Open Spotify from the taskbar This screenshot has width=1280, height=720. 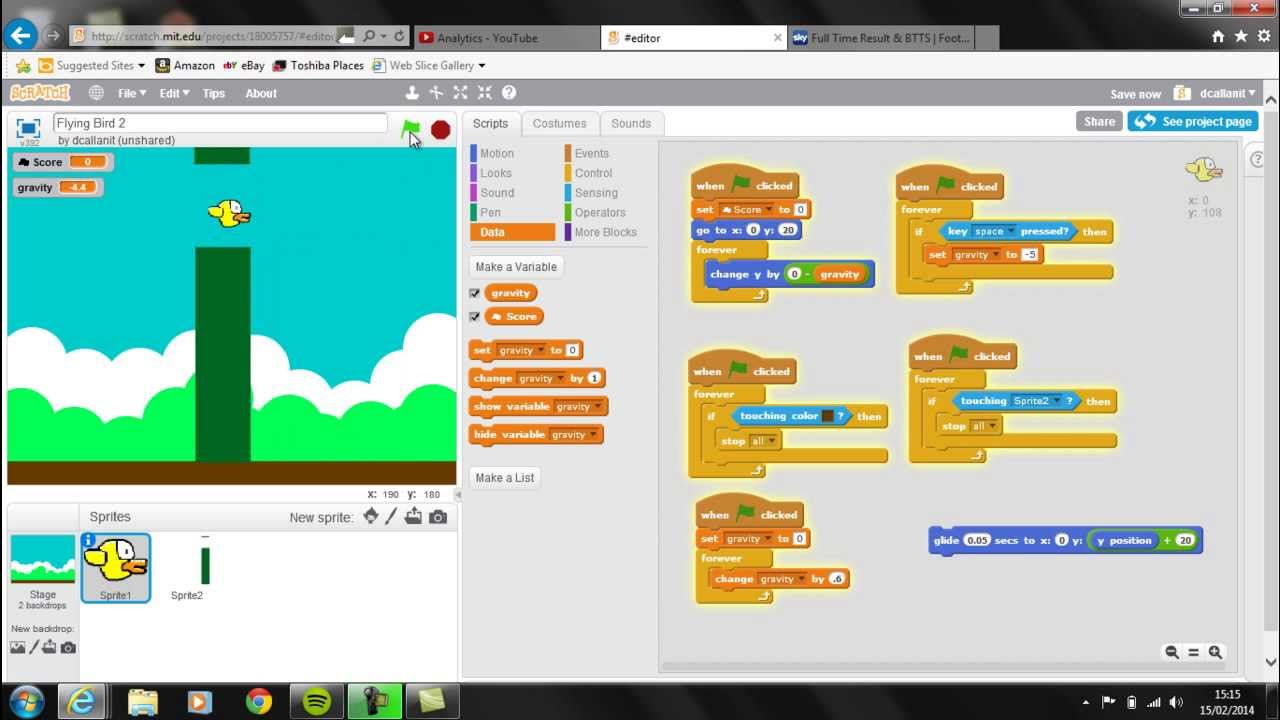[317, 701]
